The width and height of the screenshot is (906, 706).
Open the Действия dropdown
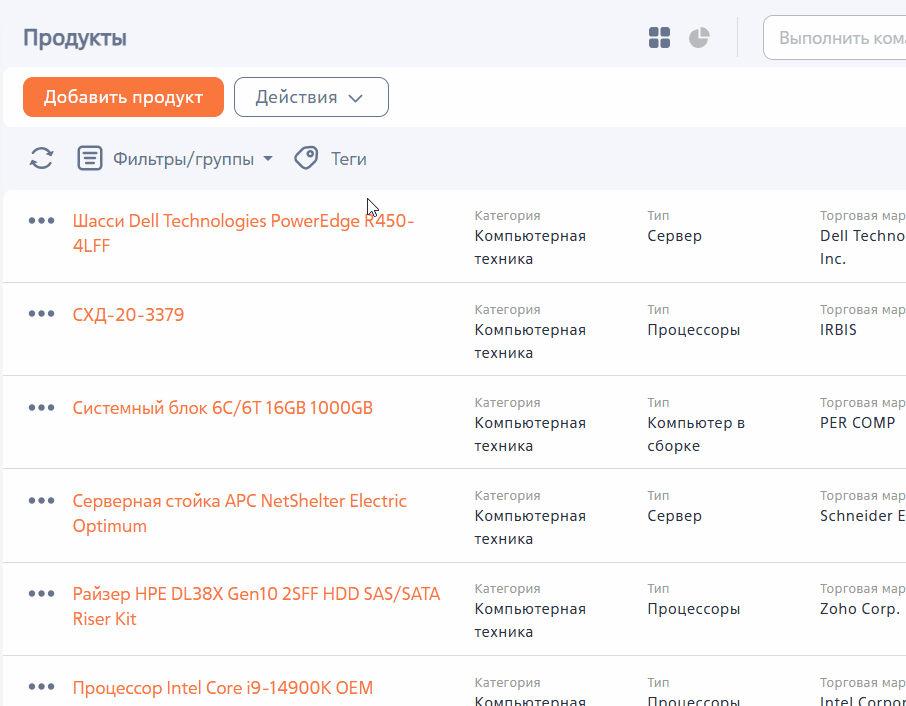click(x=311, y=97)
